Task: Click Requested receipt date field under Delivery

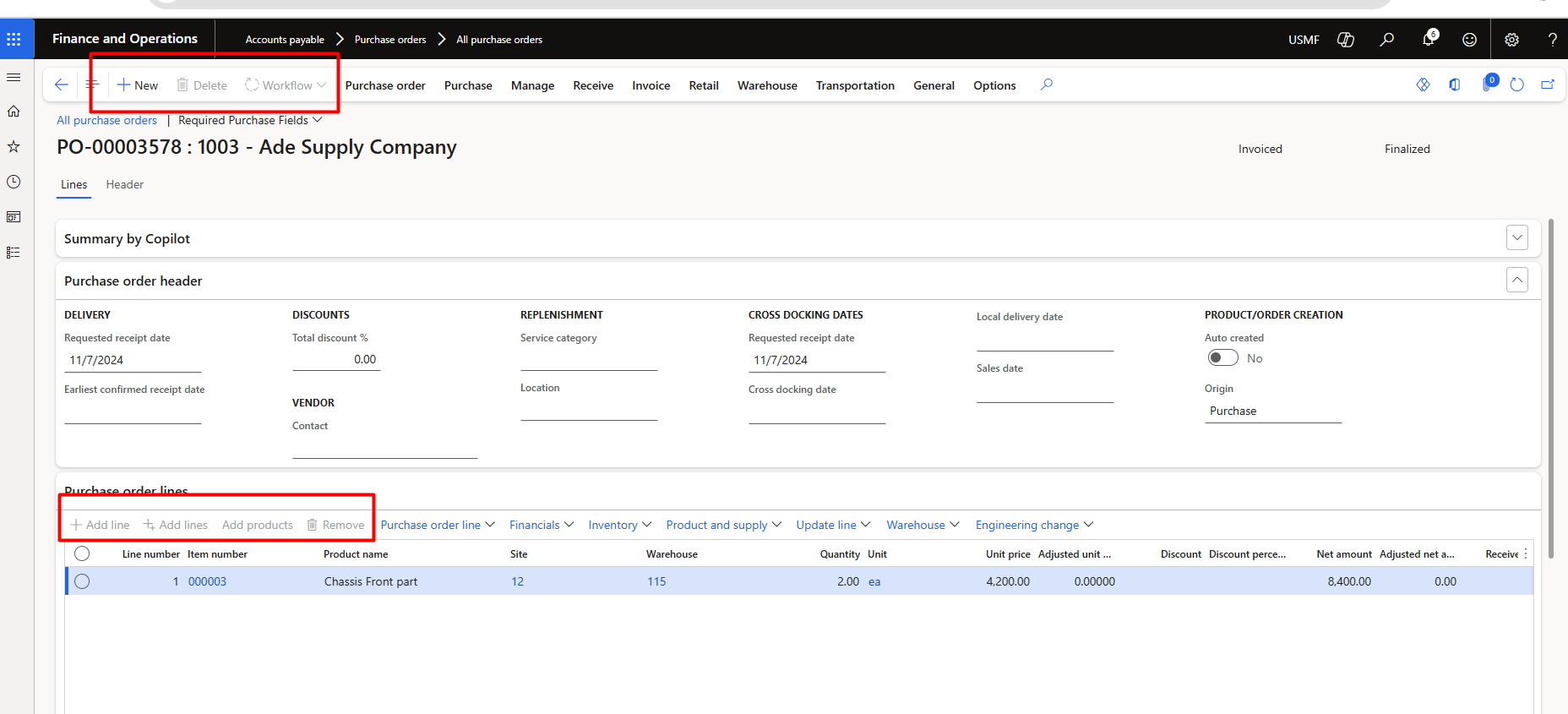Action: (133, 360)
